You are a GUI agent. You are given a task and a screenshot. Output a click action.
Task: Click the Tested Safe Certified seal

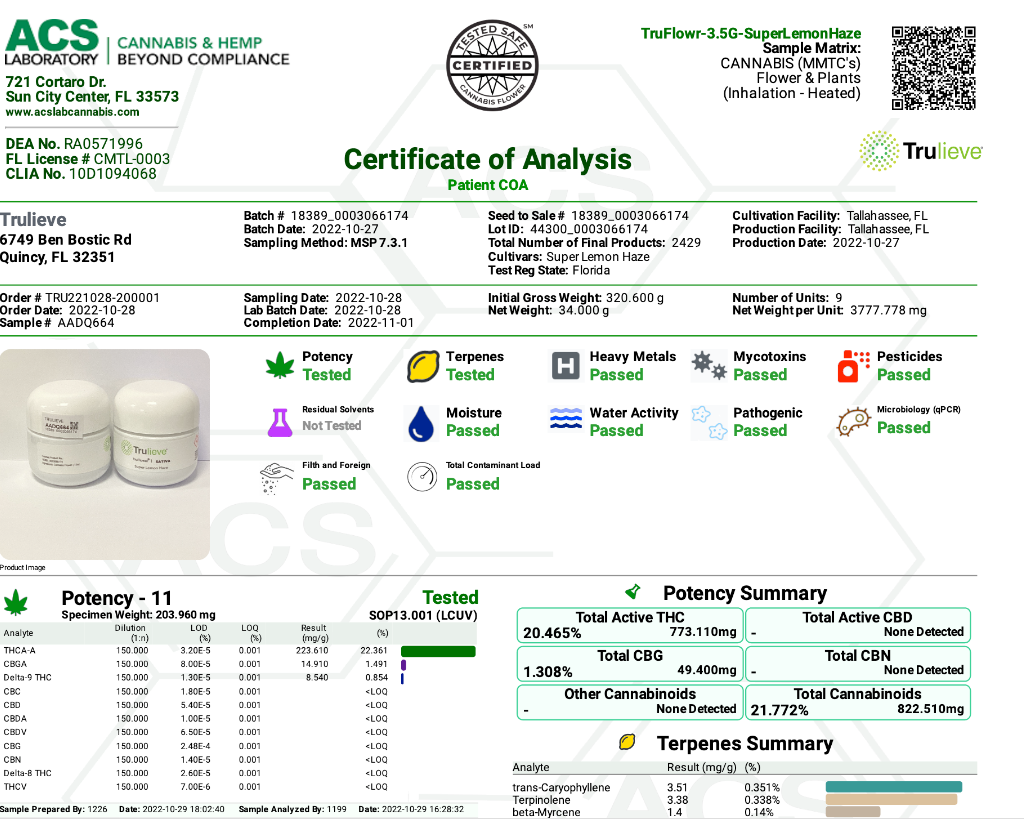(492, 65)
